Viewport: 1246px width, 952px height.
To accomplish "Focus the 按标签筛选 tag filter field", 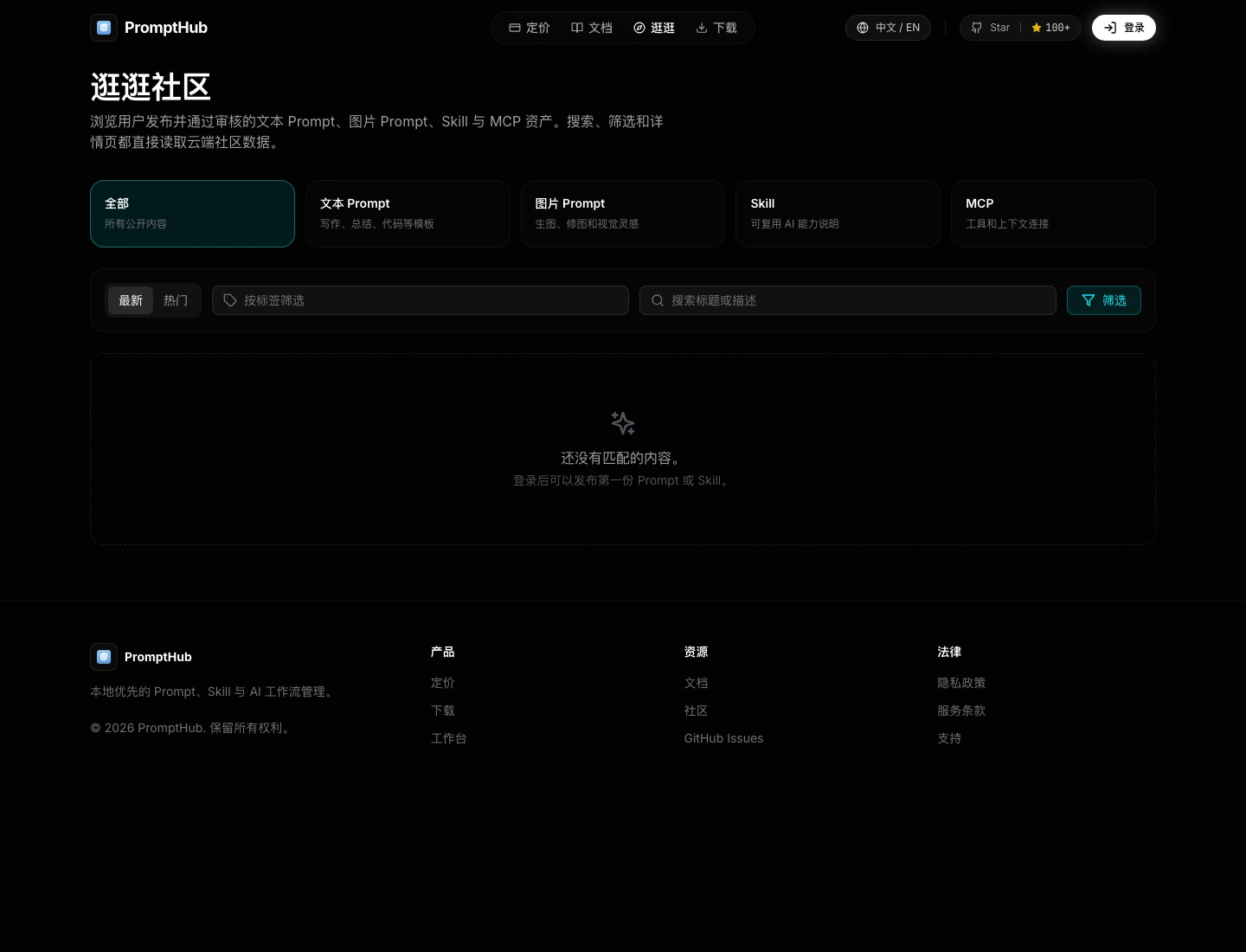I will click(421, 300).
